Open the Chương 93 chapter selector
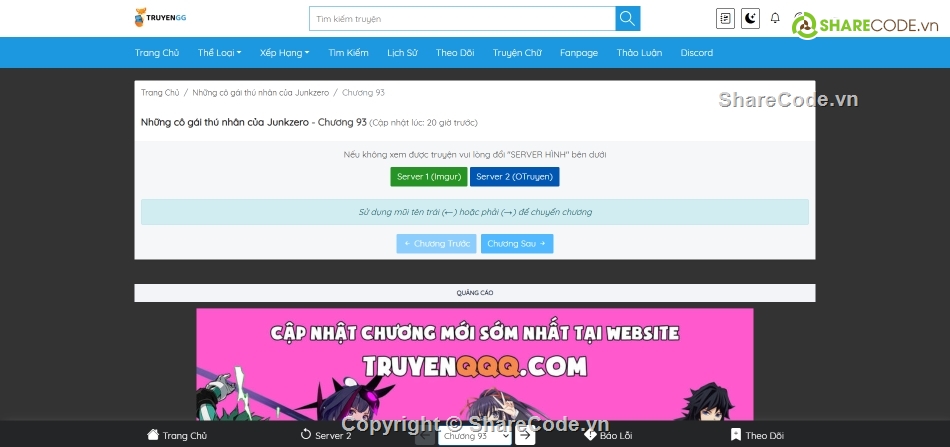Image resolution: width=950 pixels, height=447 pixels. pos(474,436)
